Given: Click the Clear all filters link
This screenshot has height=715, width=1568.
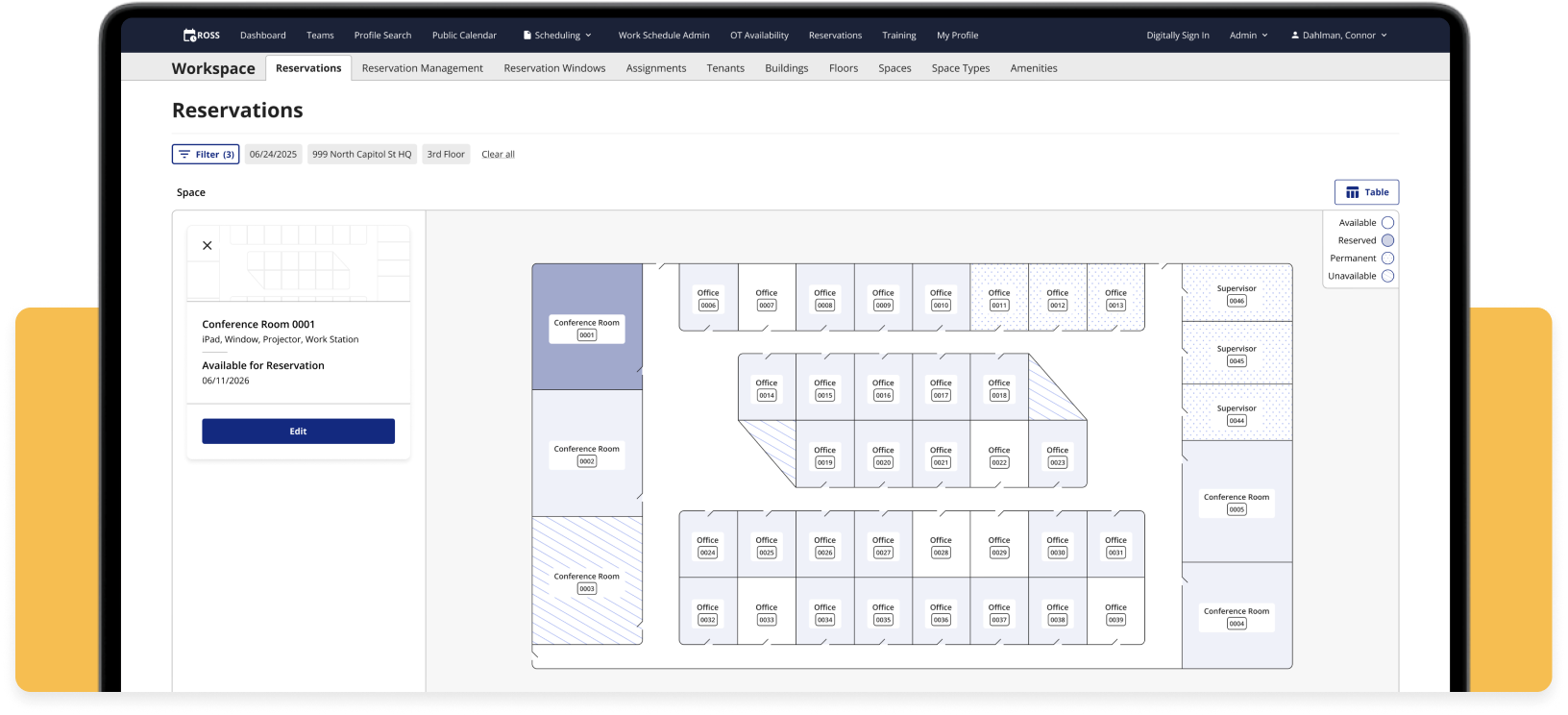Looking at the screenshot, I should (x=498, y=155).
